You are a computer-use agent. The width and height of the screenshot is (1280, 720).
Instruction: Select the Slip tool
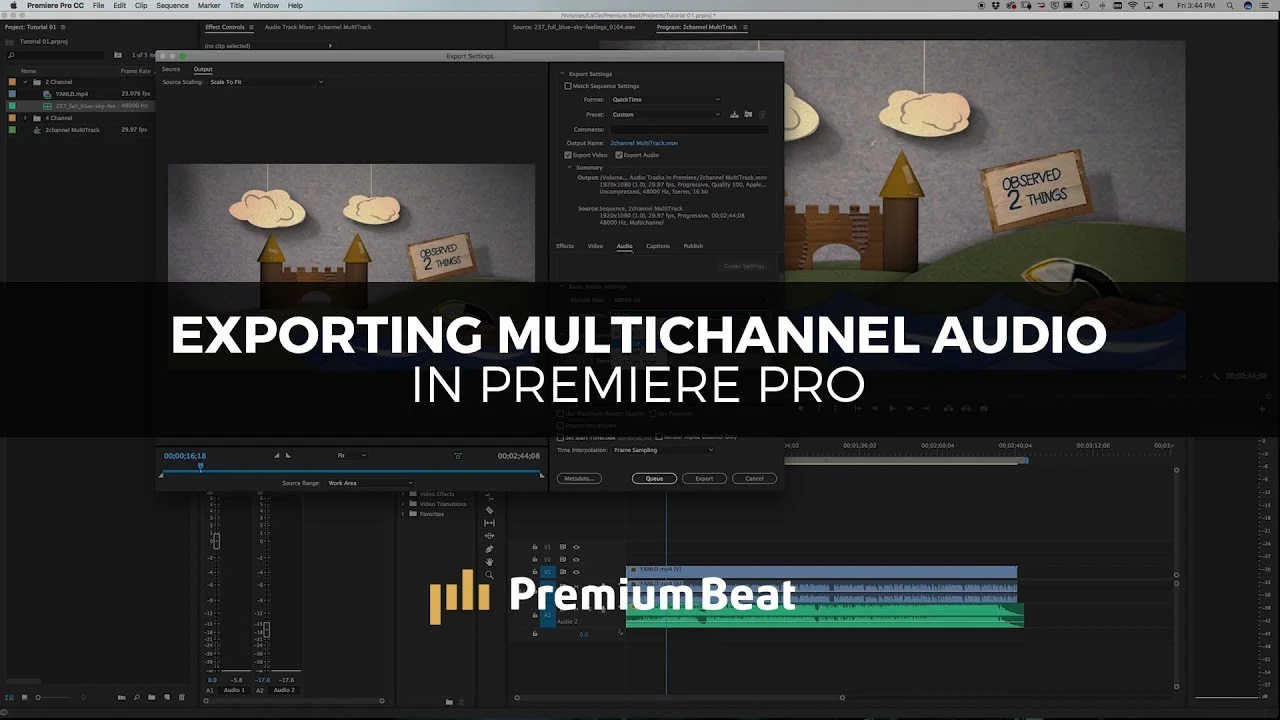click(489, 523)
